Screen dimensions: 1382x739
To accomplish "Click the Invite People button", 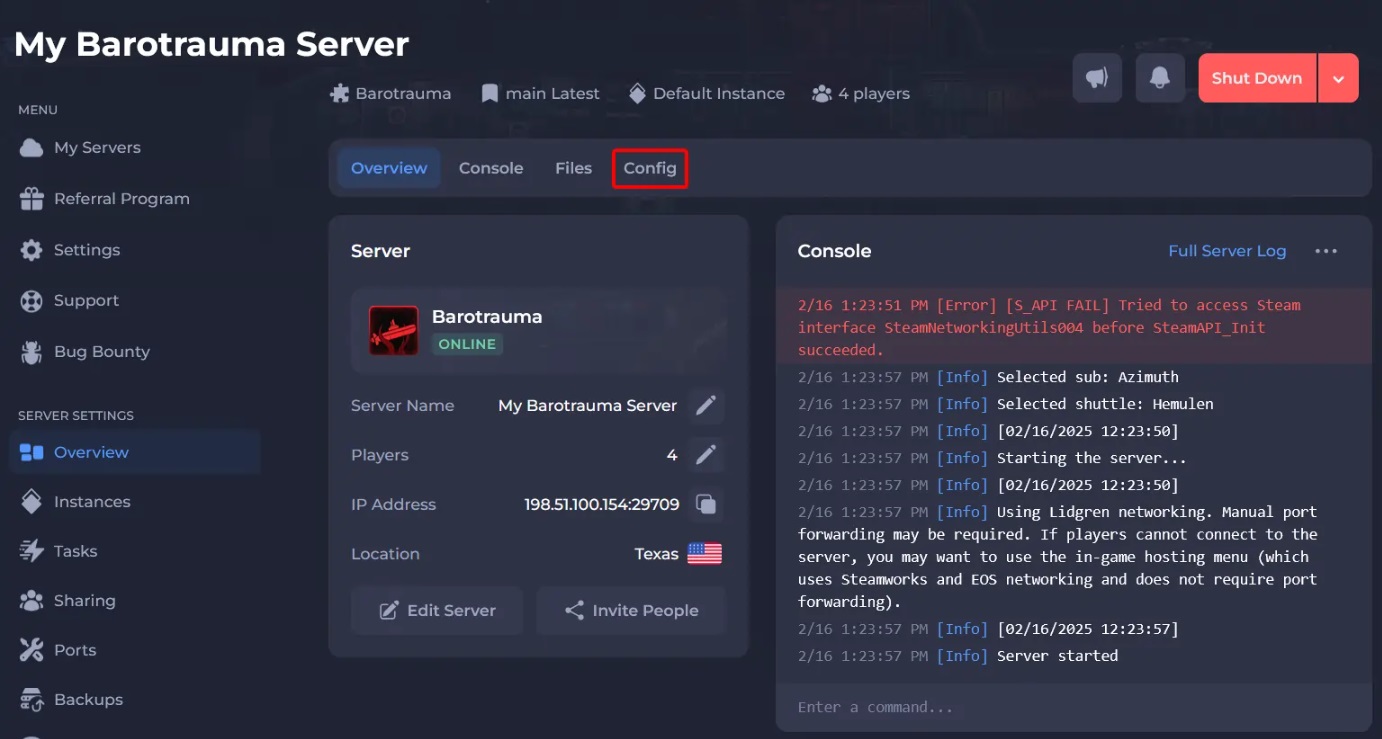I will pyautogui.click(x=631, y=611).
